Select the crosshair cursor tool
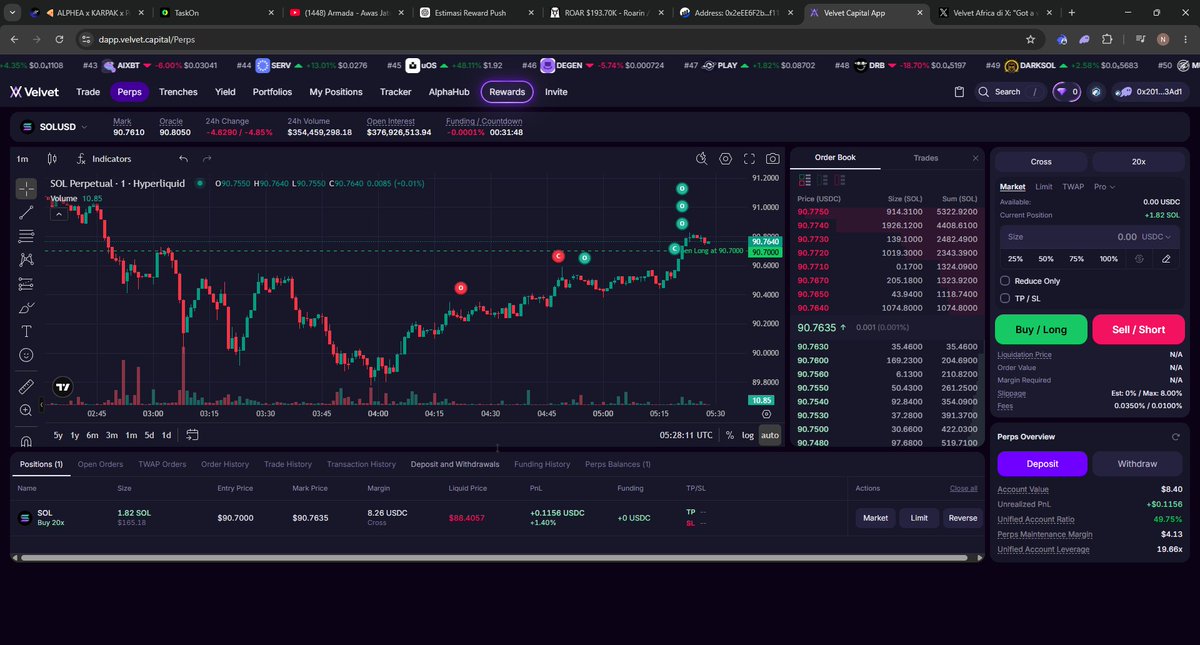Viewport: 1200px width, 645px height. (x=26, y=188)
